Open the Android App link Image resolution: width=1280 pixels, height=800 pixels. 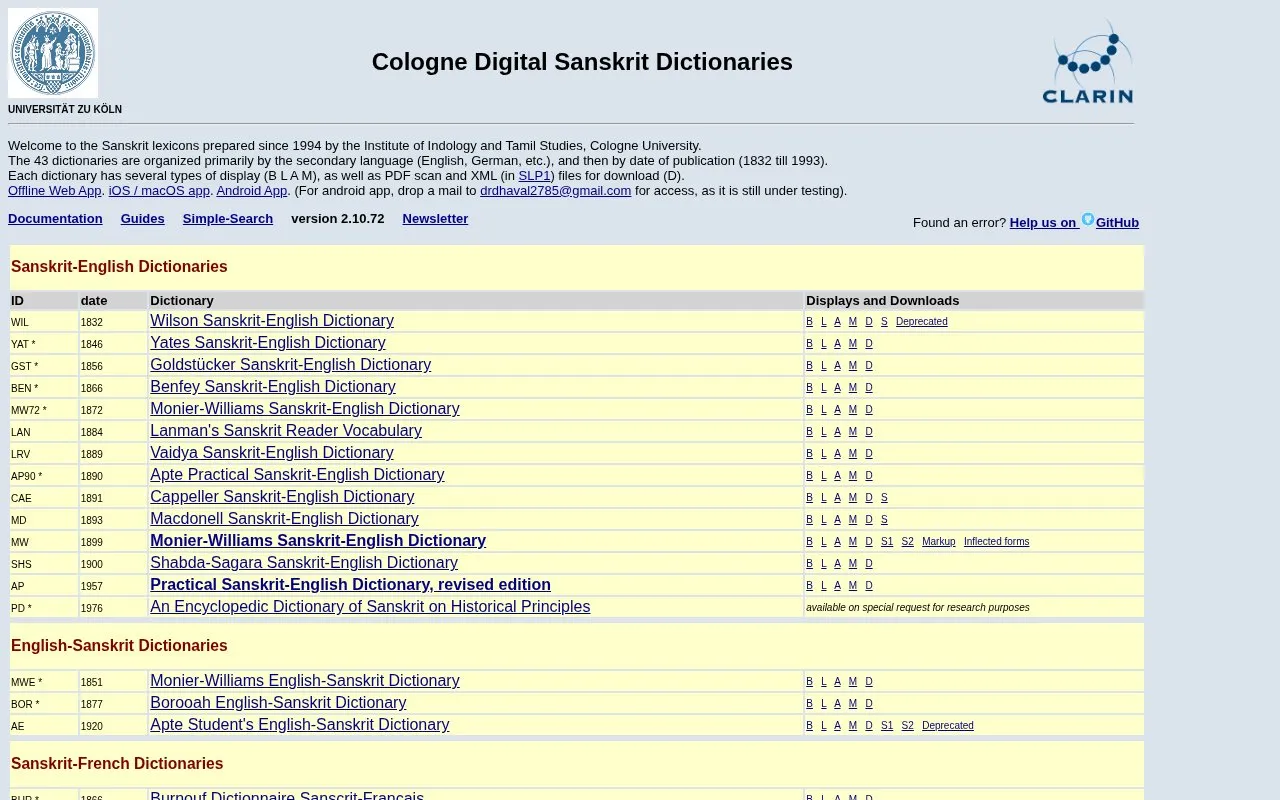point(252,190)
